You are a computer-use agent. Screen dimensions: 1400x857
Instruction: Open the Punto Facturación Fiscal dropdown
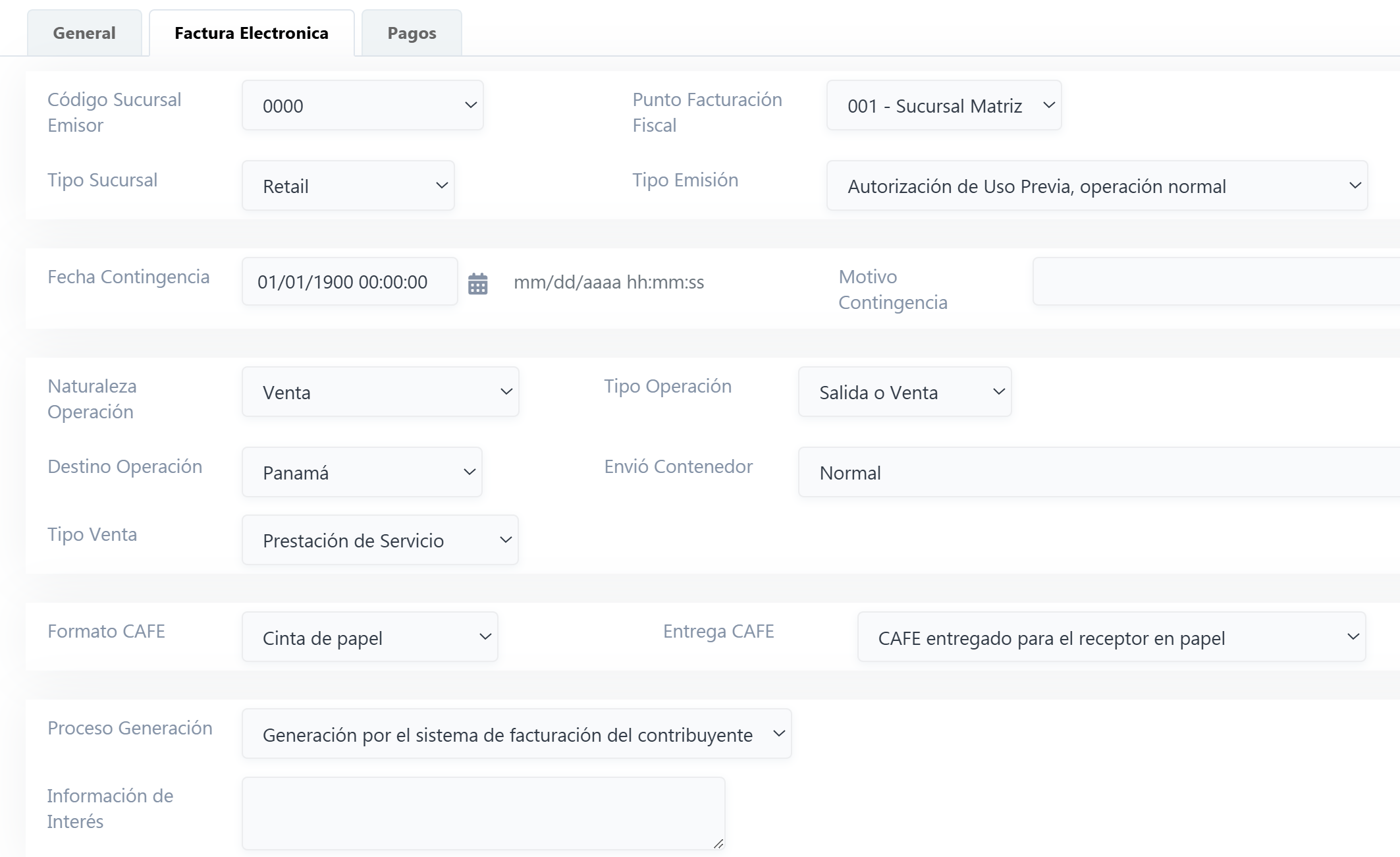point(943,105)
